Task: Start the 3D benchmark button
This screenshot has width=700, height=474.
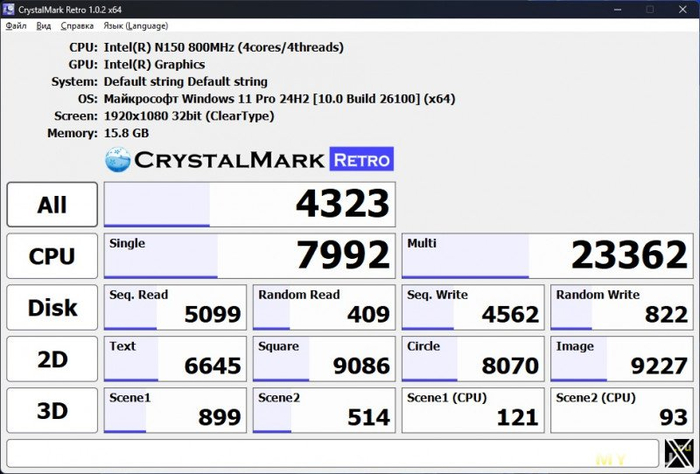Action: click(52, 410)
